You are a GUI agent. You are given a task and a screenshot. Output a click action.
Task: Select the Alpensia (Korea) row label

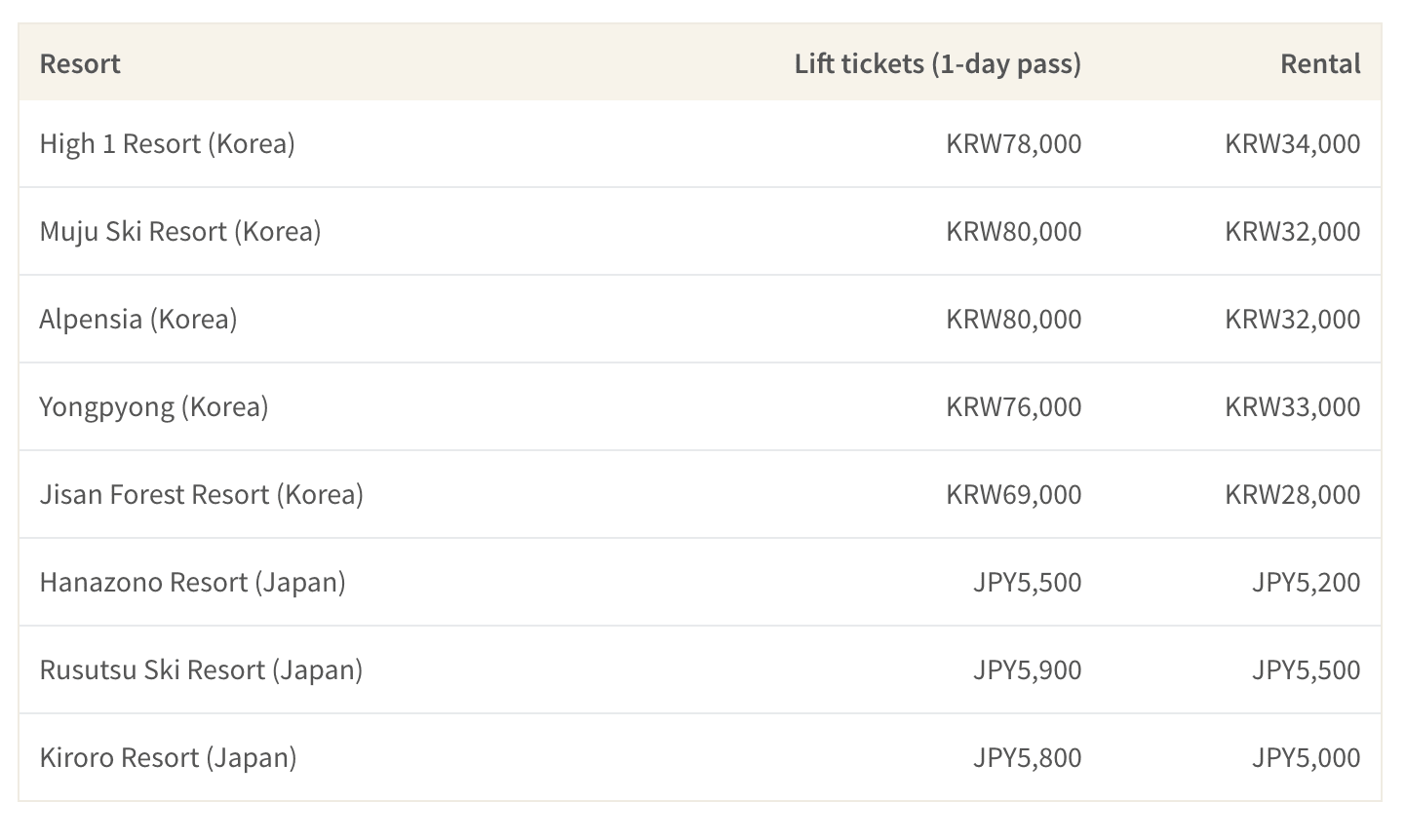click(138, 319)
